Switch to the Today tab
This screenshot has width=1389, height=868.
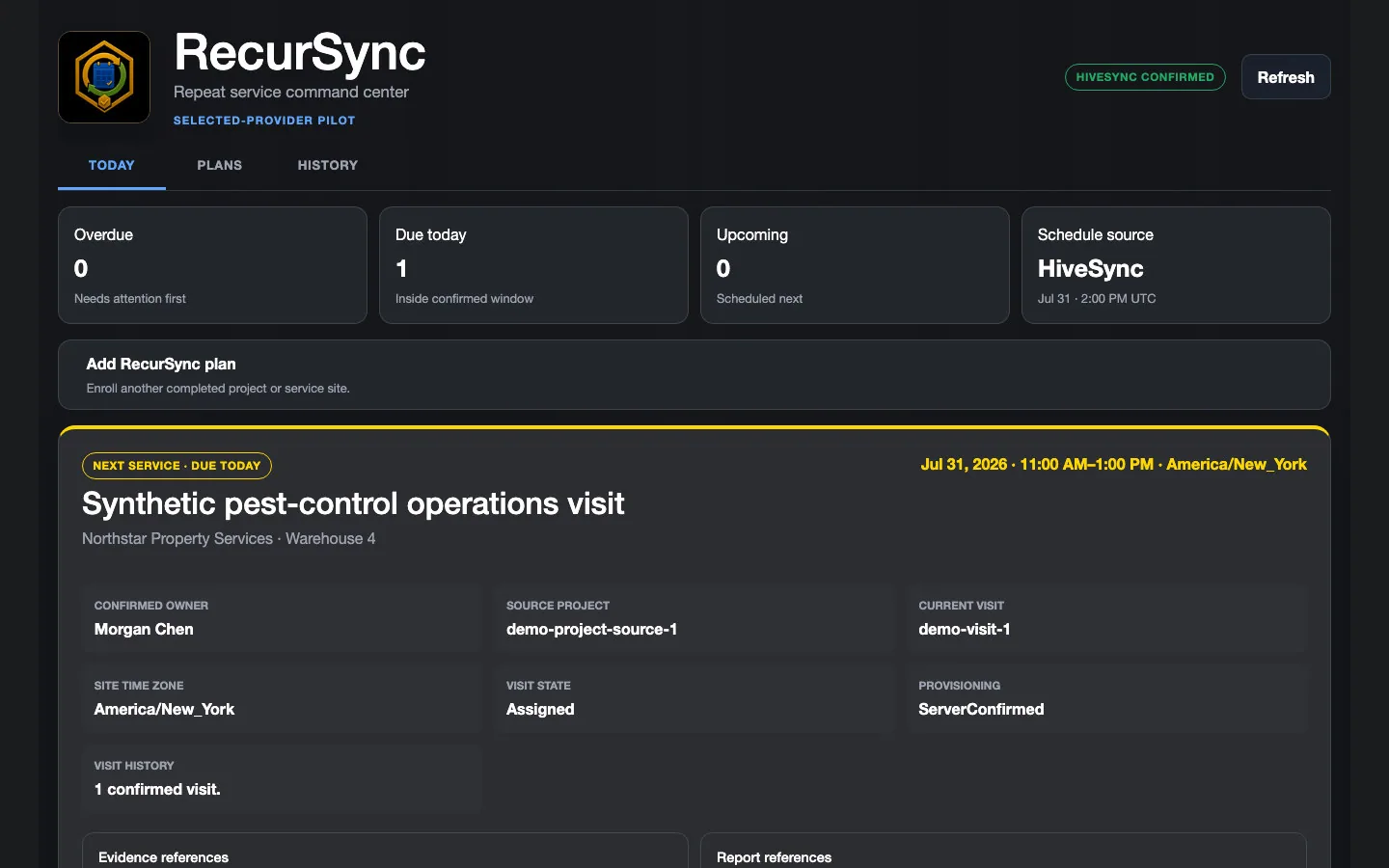point(112,165)
